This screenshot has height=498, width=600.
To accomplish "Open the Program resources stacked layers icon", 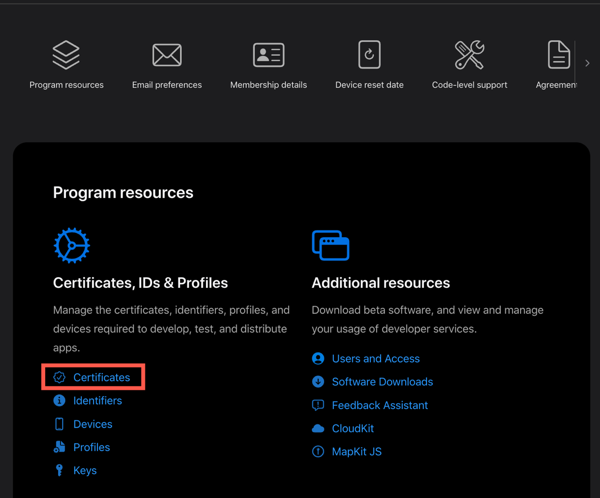I will coord(66,55).
